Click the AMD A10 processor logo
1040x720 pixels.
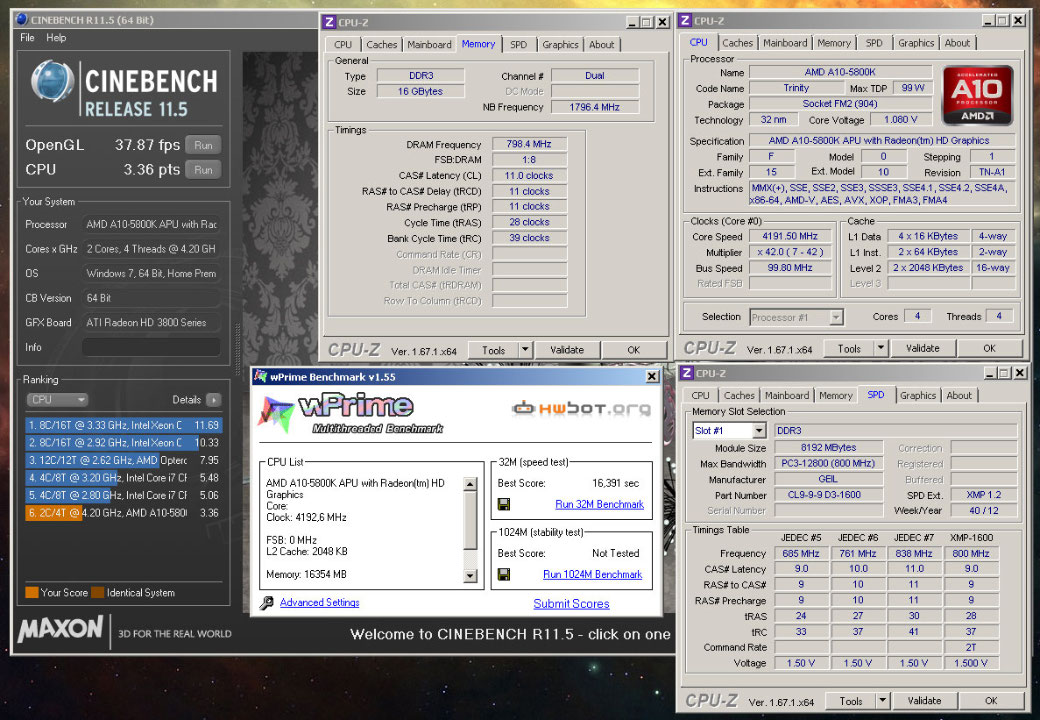click(x=978, y=95)
